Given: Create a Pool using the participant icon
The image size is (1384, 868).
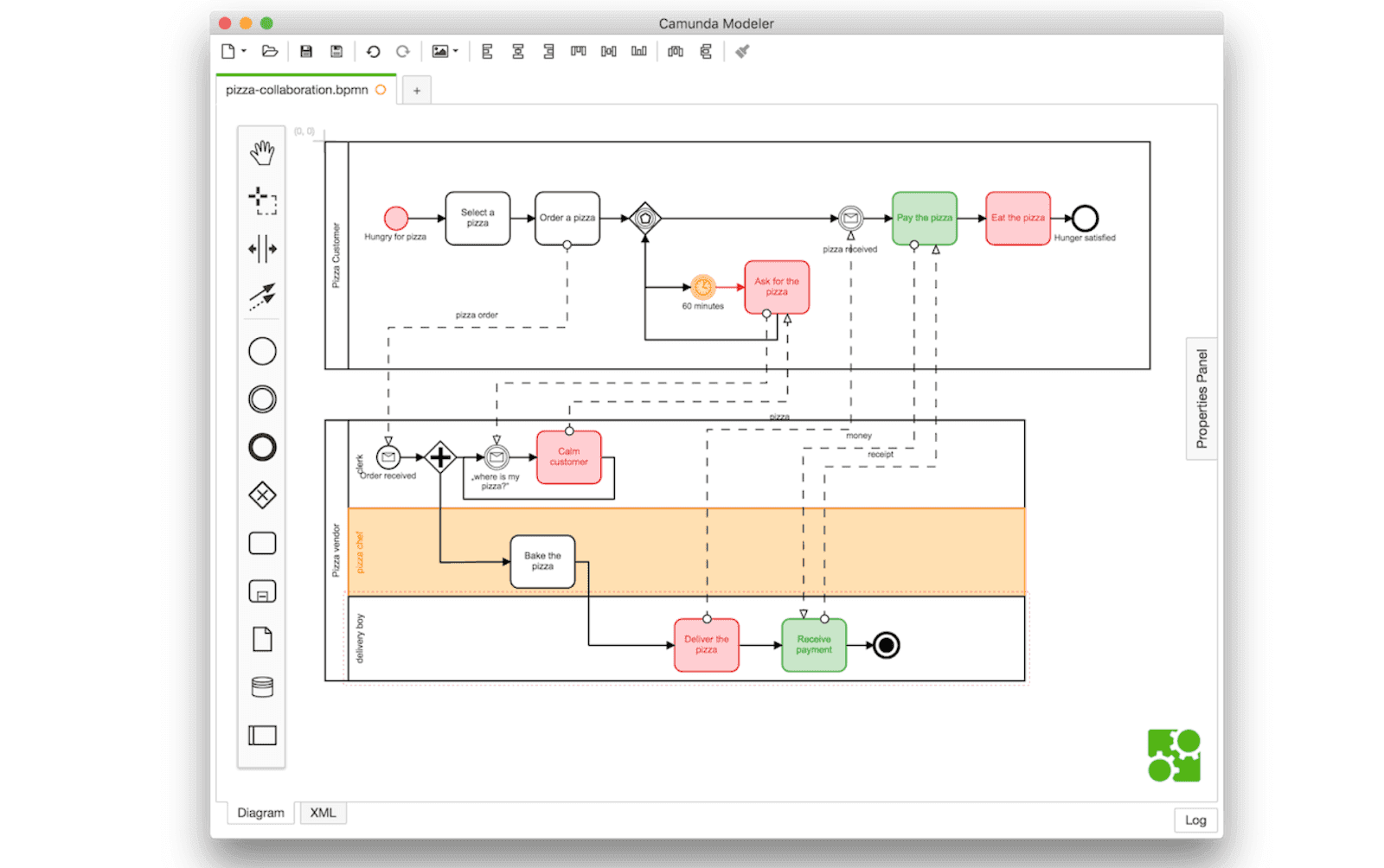Looking at the screenshot, I should 261,736.
